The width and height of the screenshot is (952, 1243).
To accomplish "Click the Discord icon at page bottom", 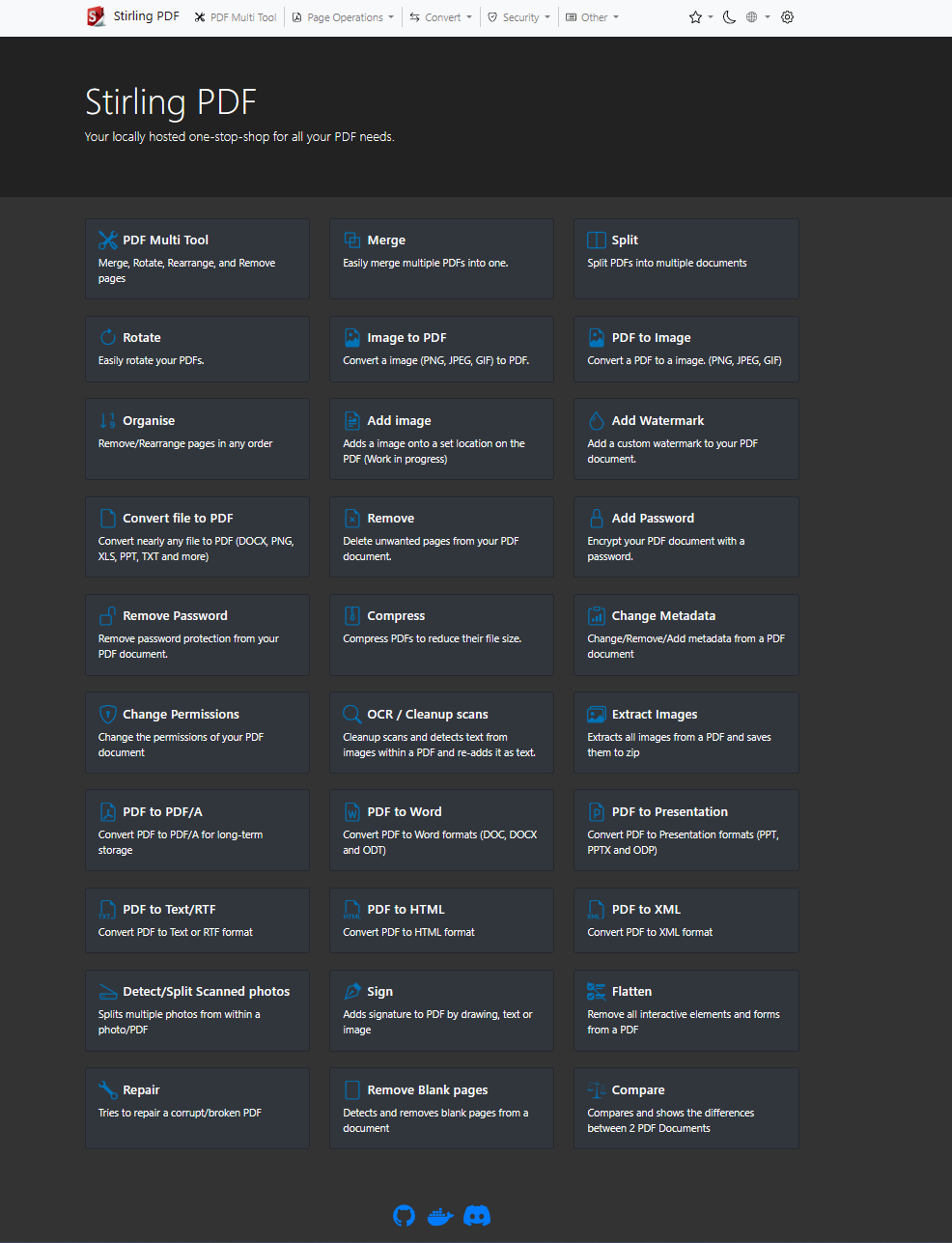I will (x=477, y=1216).
